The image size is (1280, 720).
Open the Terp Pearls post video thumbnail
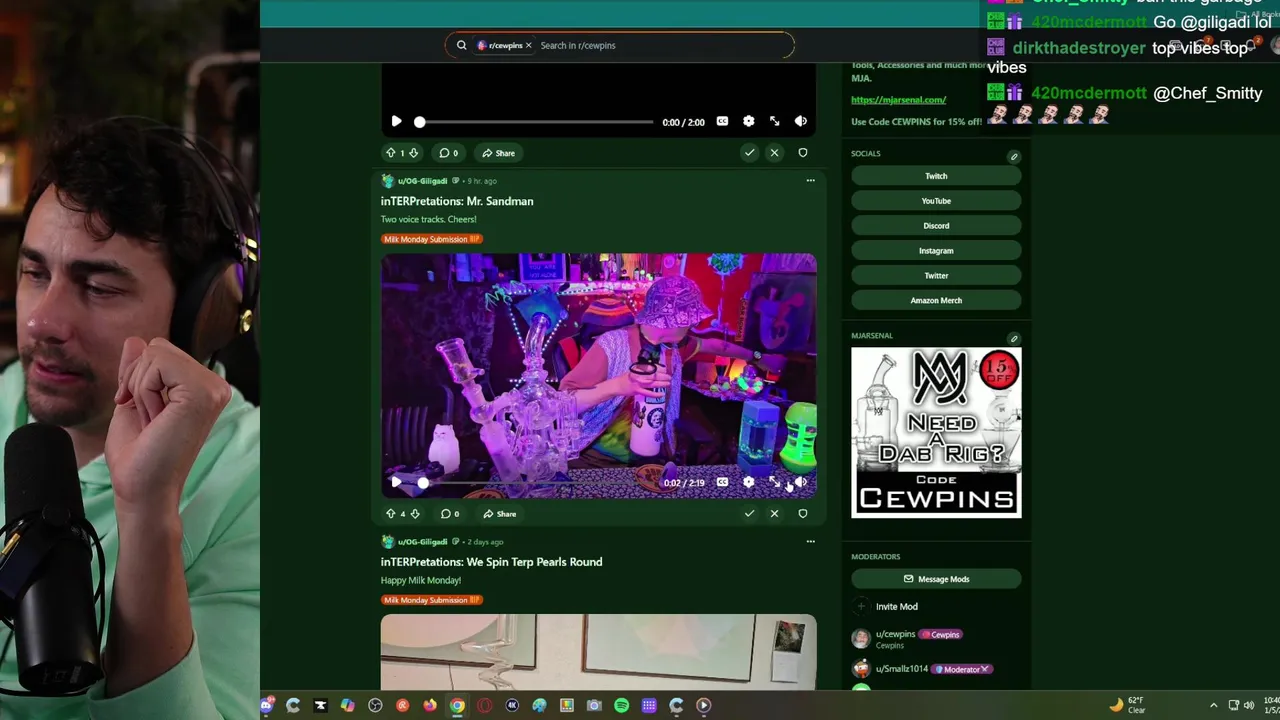coord(598,652)
